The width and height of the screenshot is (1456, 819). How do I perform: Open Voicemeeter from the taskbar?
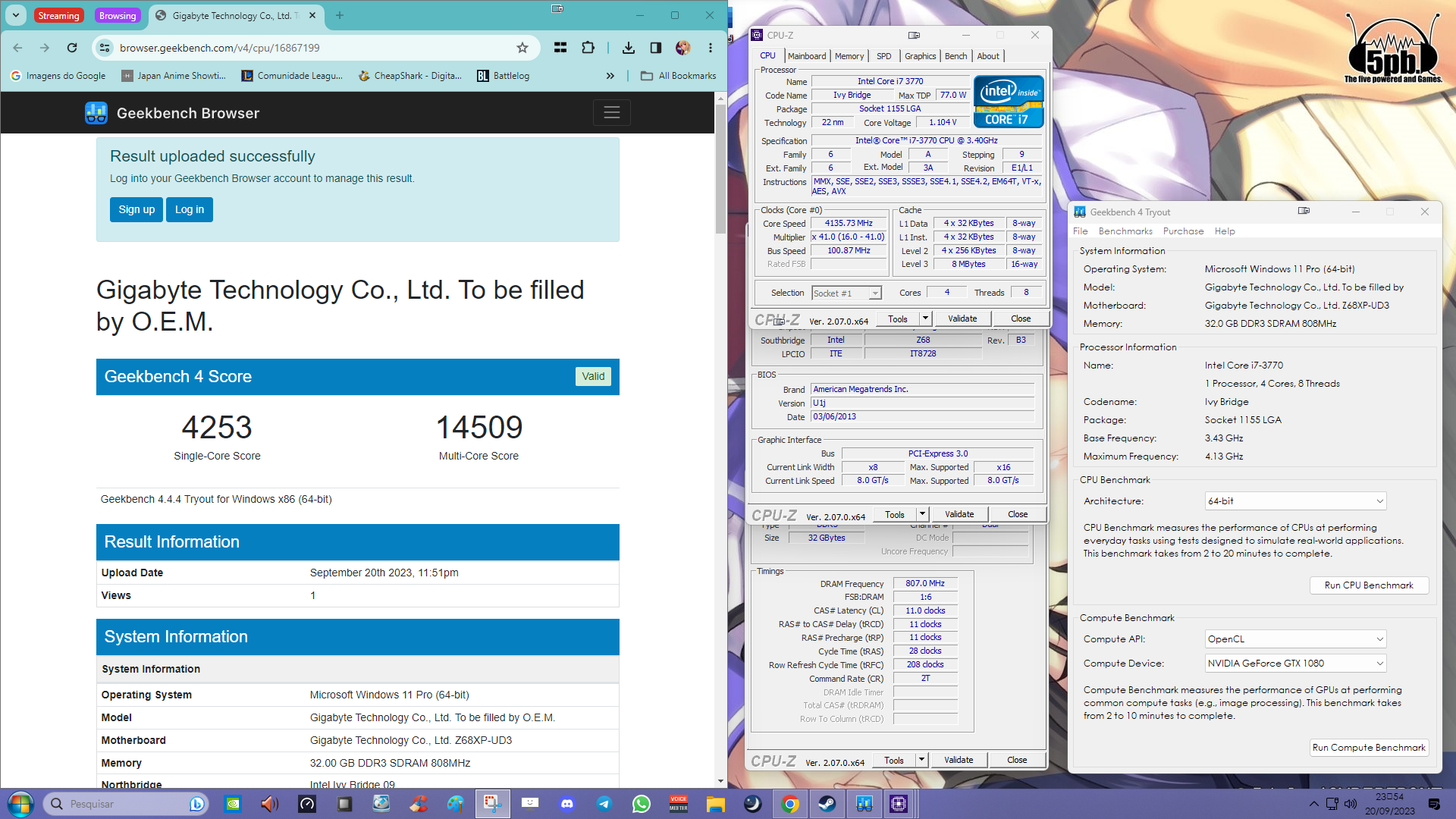tap(679, 804)
